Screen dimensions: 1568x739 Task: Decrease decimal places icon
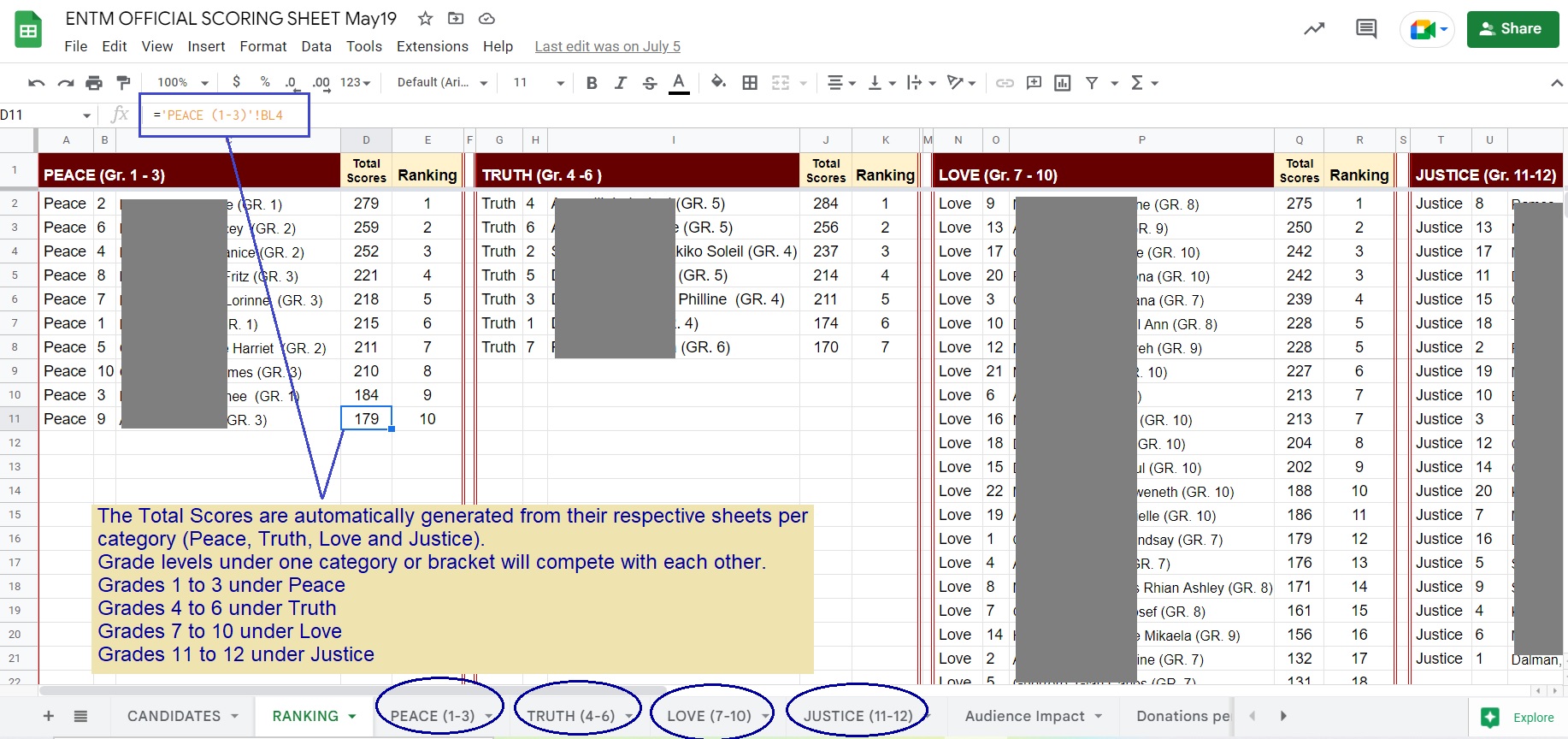tap(291, 82)
